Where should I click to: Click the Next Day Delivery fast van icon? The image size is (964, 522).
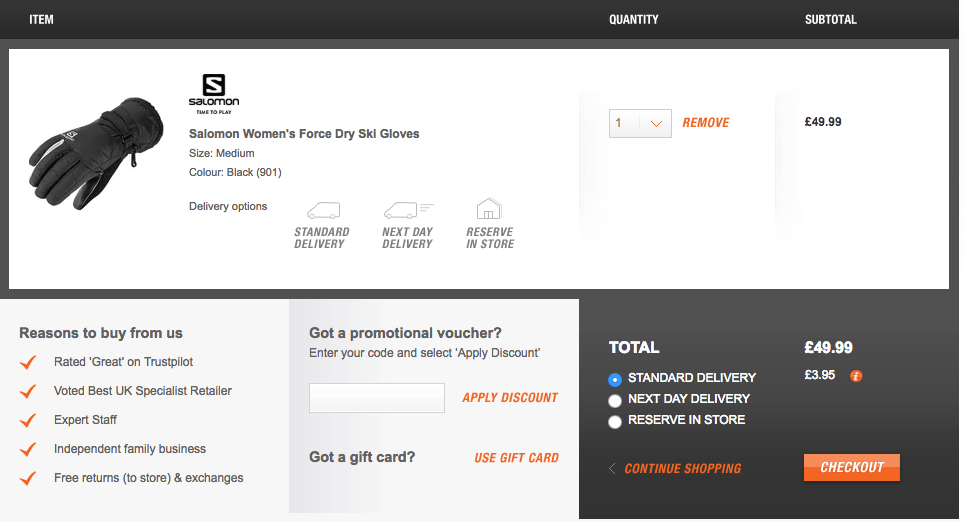coord(409,211)
